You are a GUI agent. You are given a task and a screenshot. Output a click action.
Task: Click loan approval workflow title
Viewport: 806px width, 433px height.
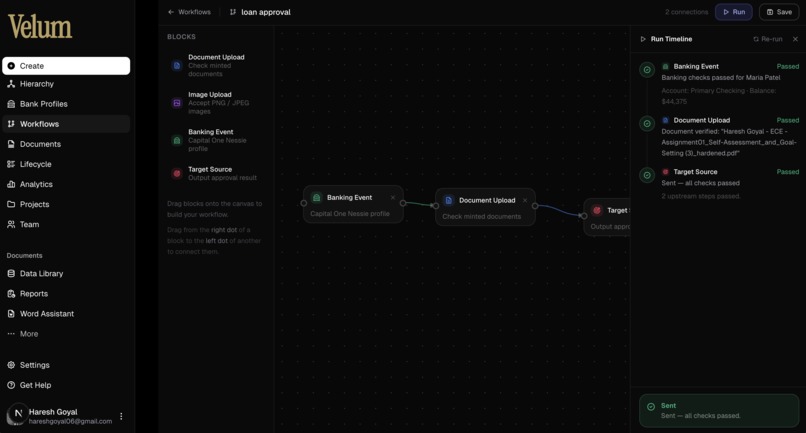point(266,12)
